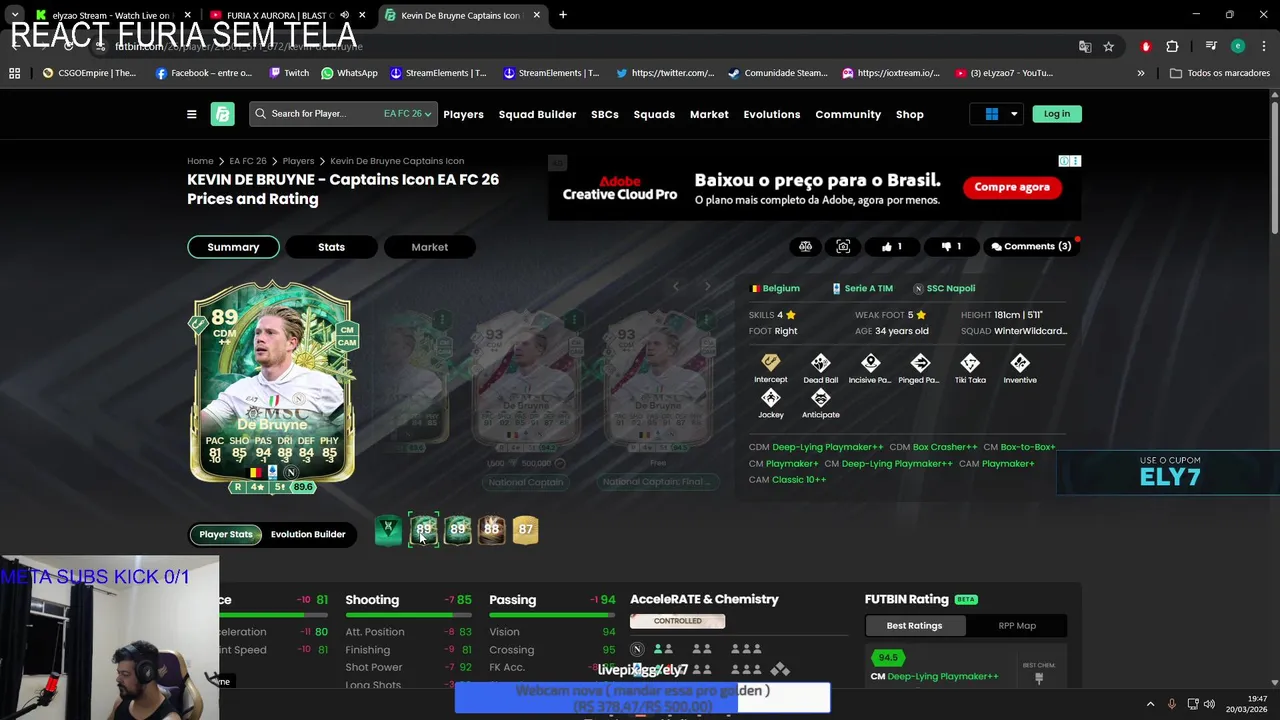Bookmark this page with the star icon
The image size is (1280, 720).
(x=1109, y=46)
